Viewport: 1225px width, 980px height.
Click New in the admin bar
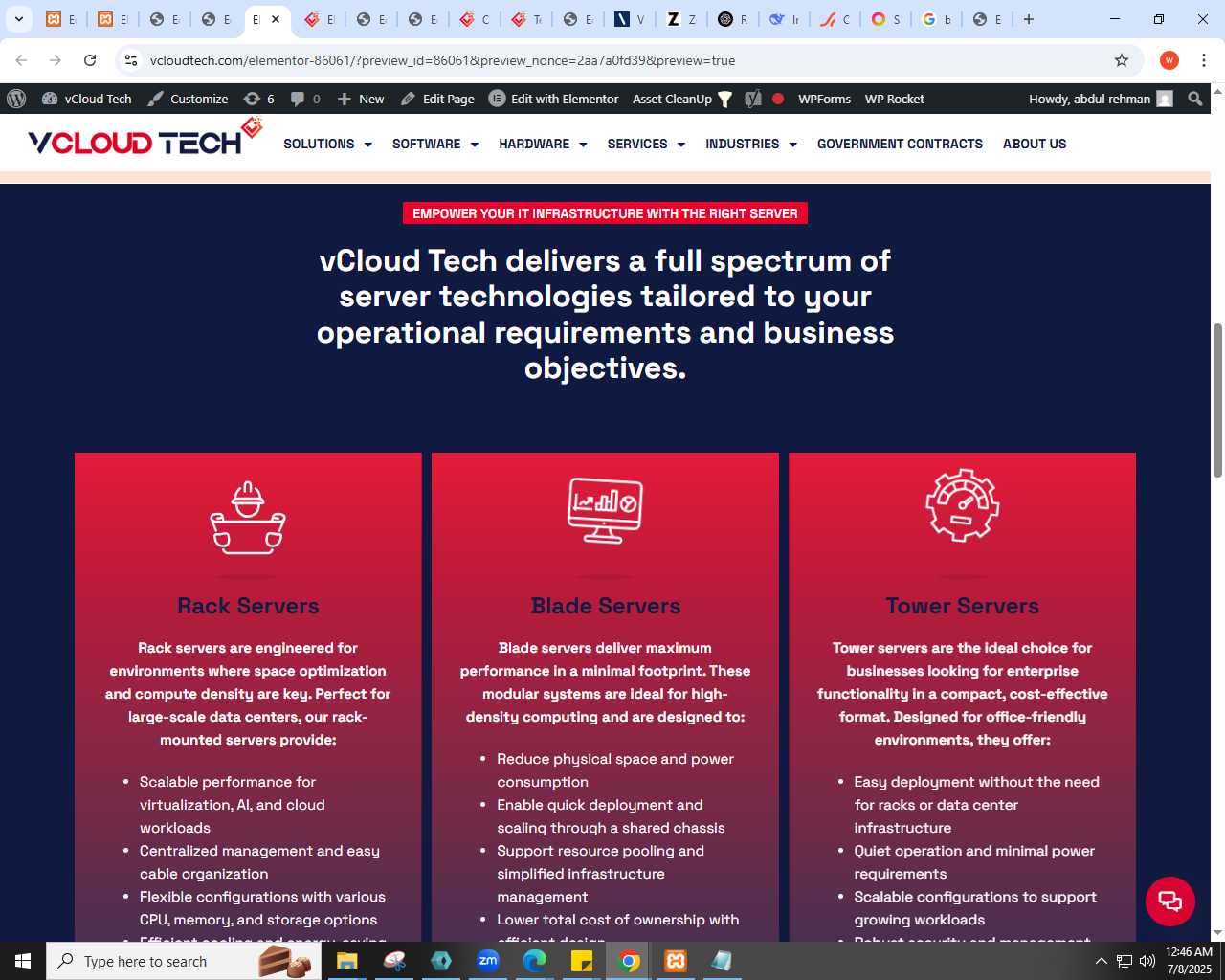click(361, 99)
